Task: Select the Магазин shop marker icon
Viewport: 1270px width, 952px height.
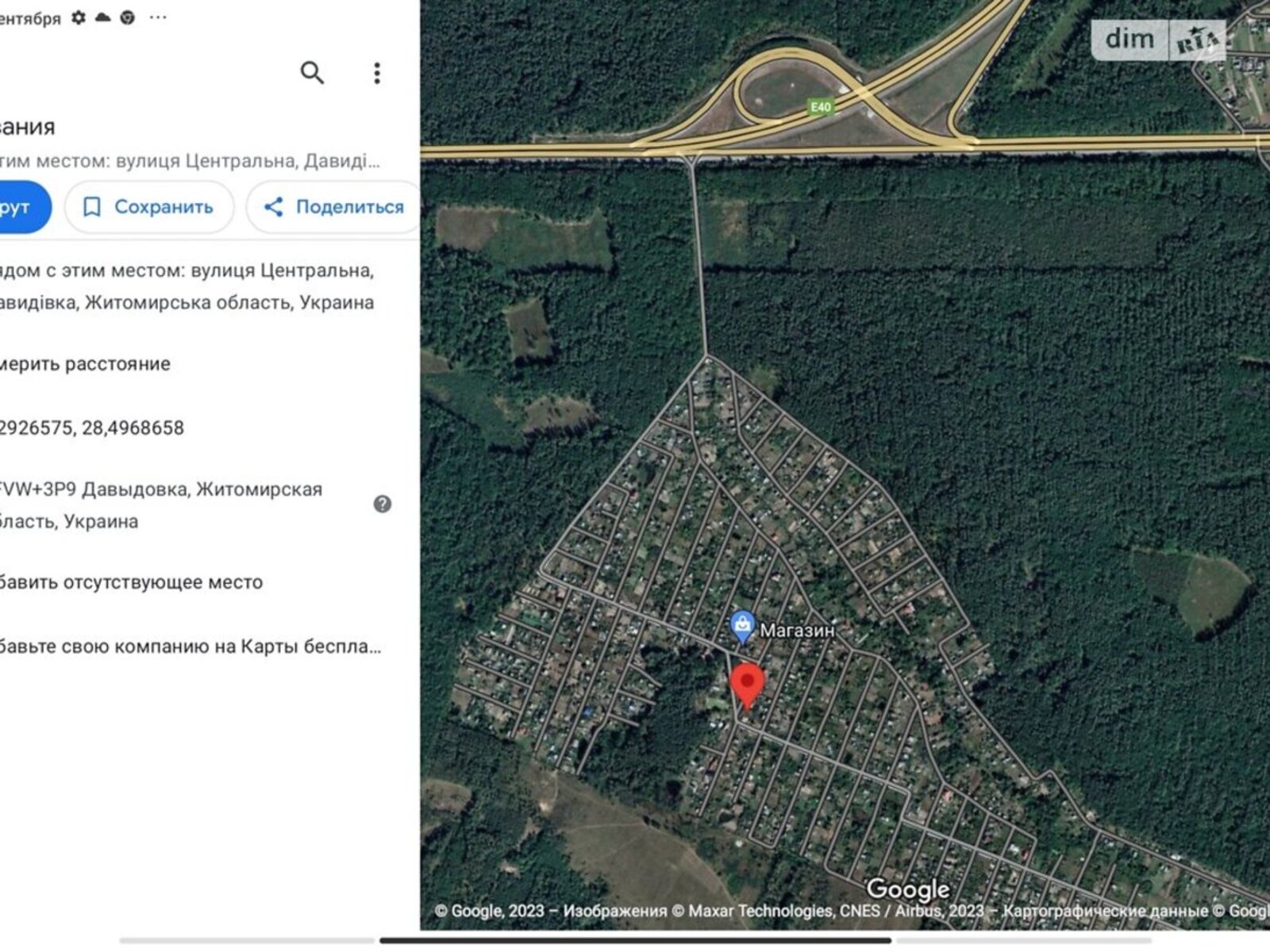Action: [x=742, y=627]
